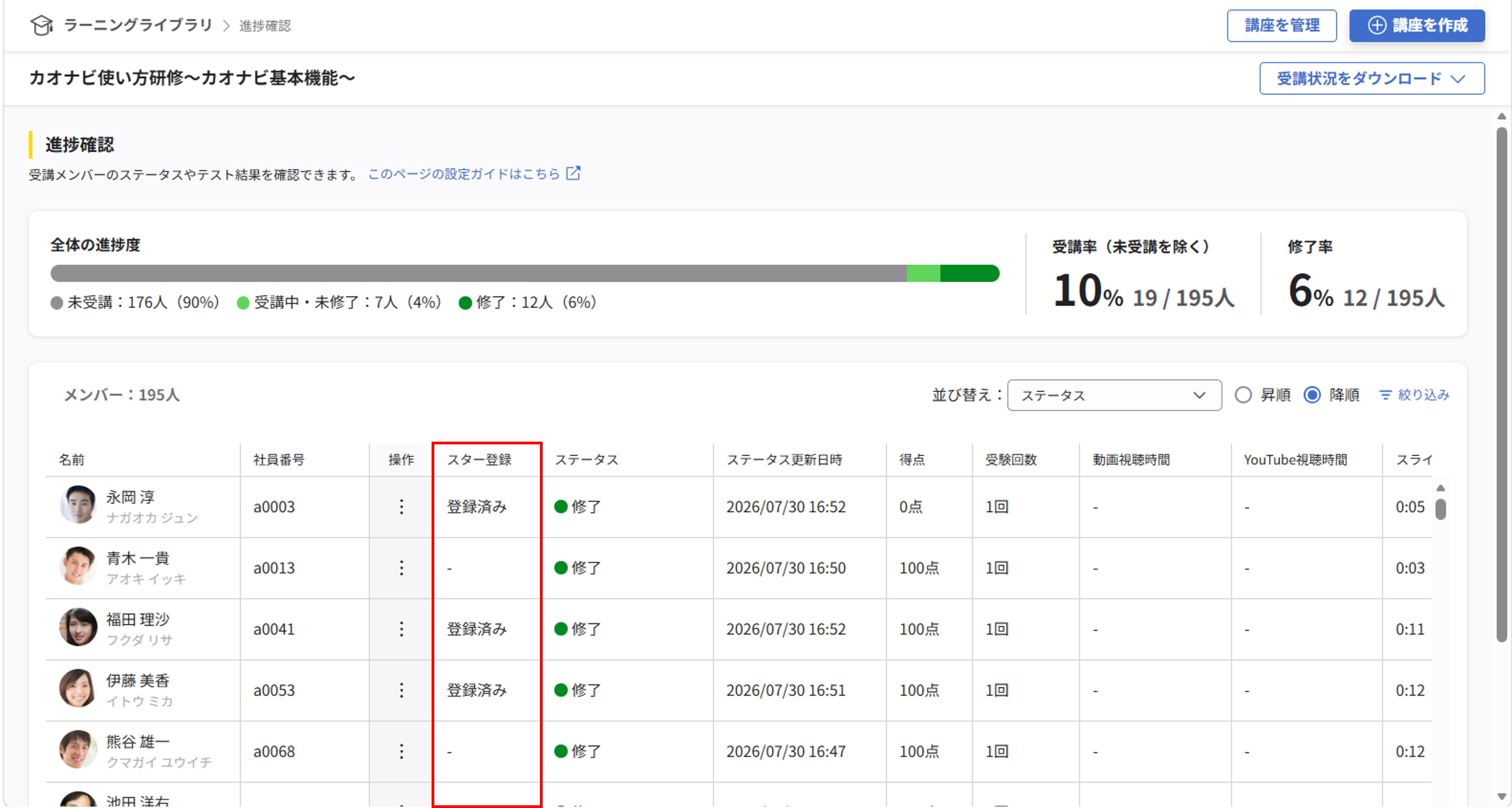Click the 進捗確認 breadcrumb item
The width and height of the screenshot is (1512, 808).
tap(265, 26)
